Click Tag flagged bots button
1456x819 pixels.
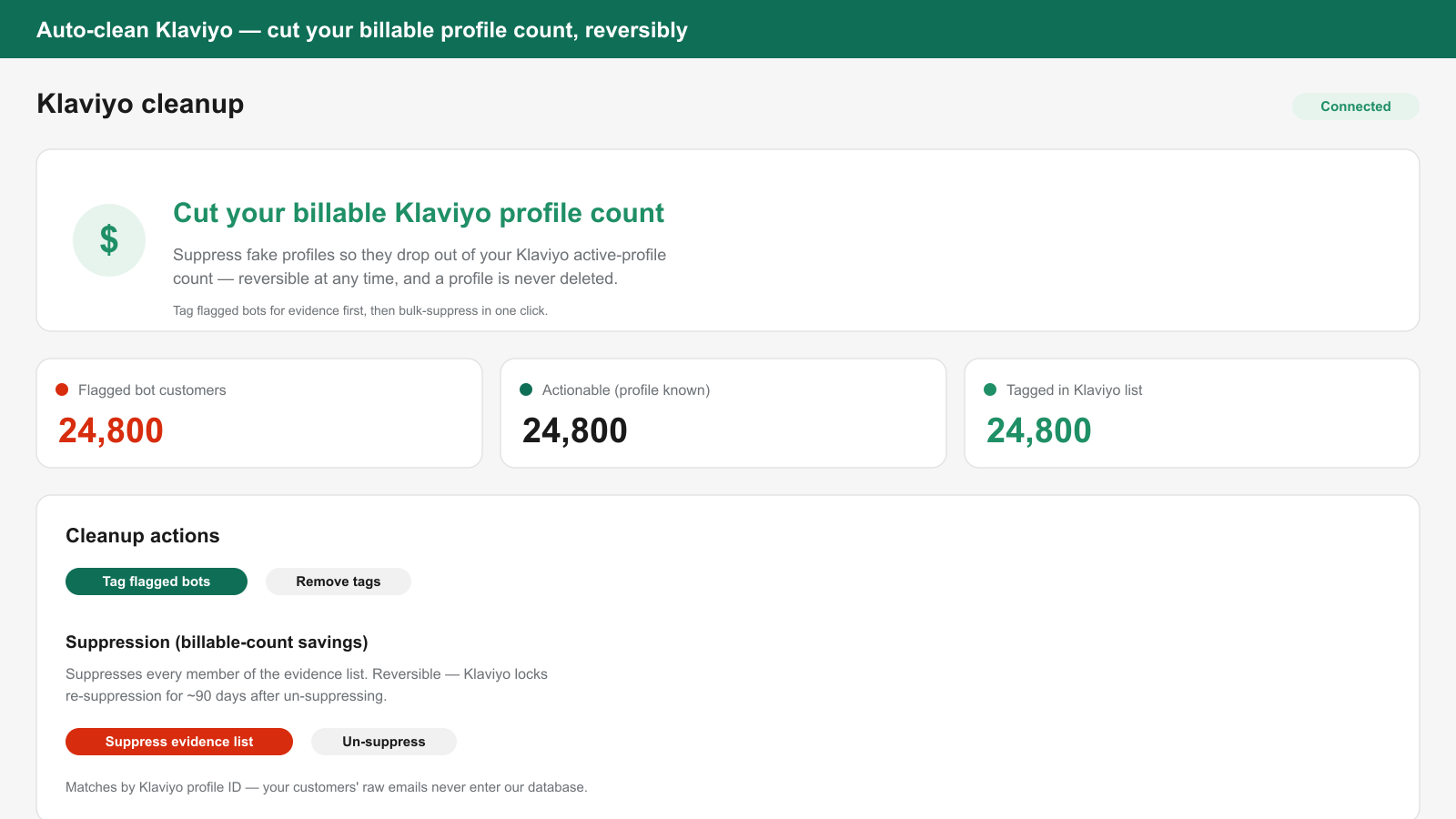coord(157,581)
